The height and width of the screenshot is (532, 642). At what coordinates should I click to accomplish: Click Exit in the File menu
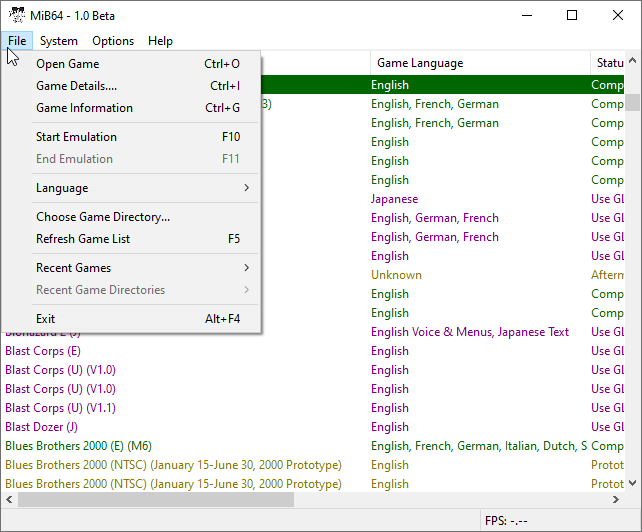(x=46, y=319)
